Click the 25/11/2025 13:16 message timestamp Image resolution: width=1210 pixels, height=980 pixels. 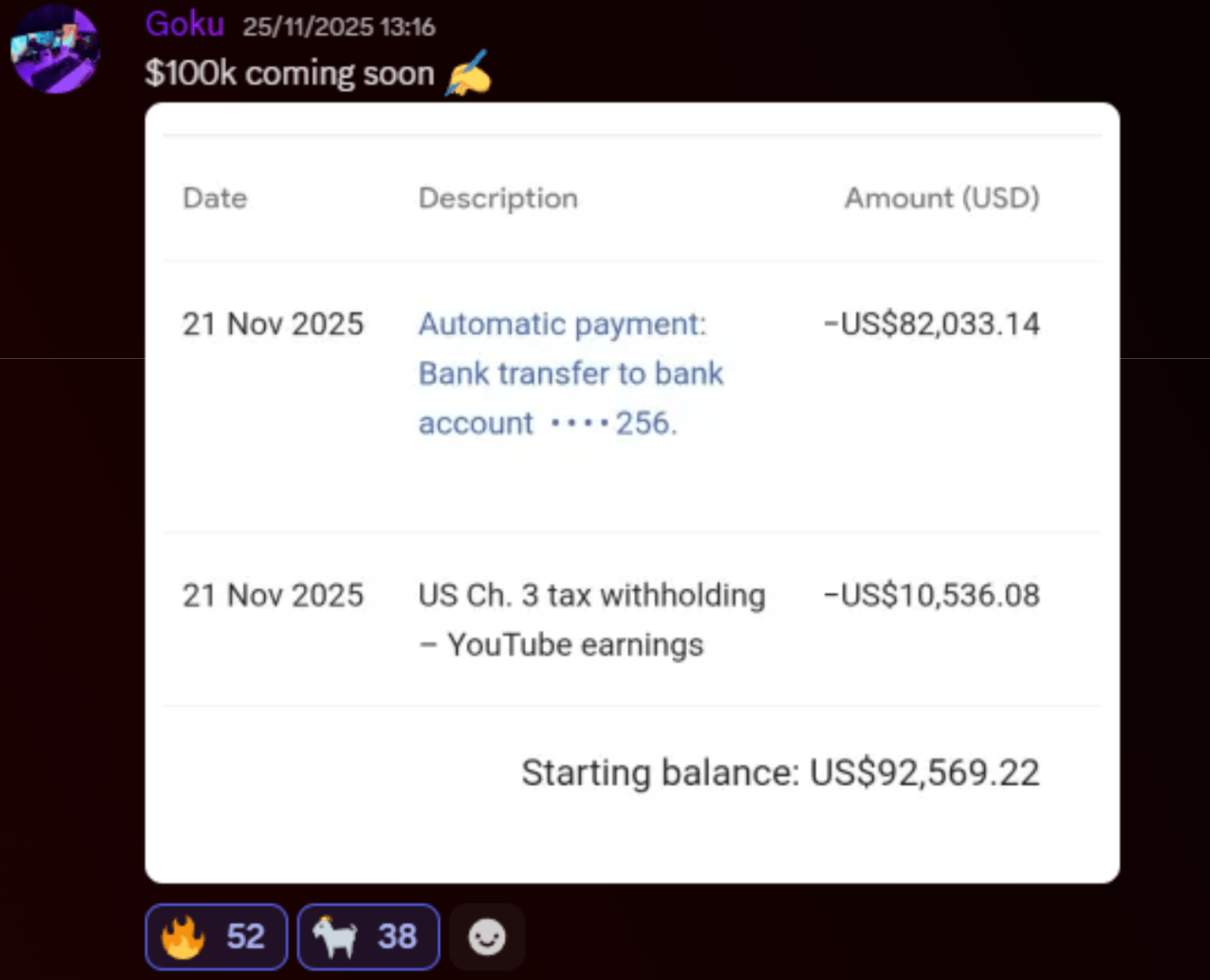(x=338, y=27)
